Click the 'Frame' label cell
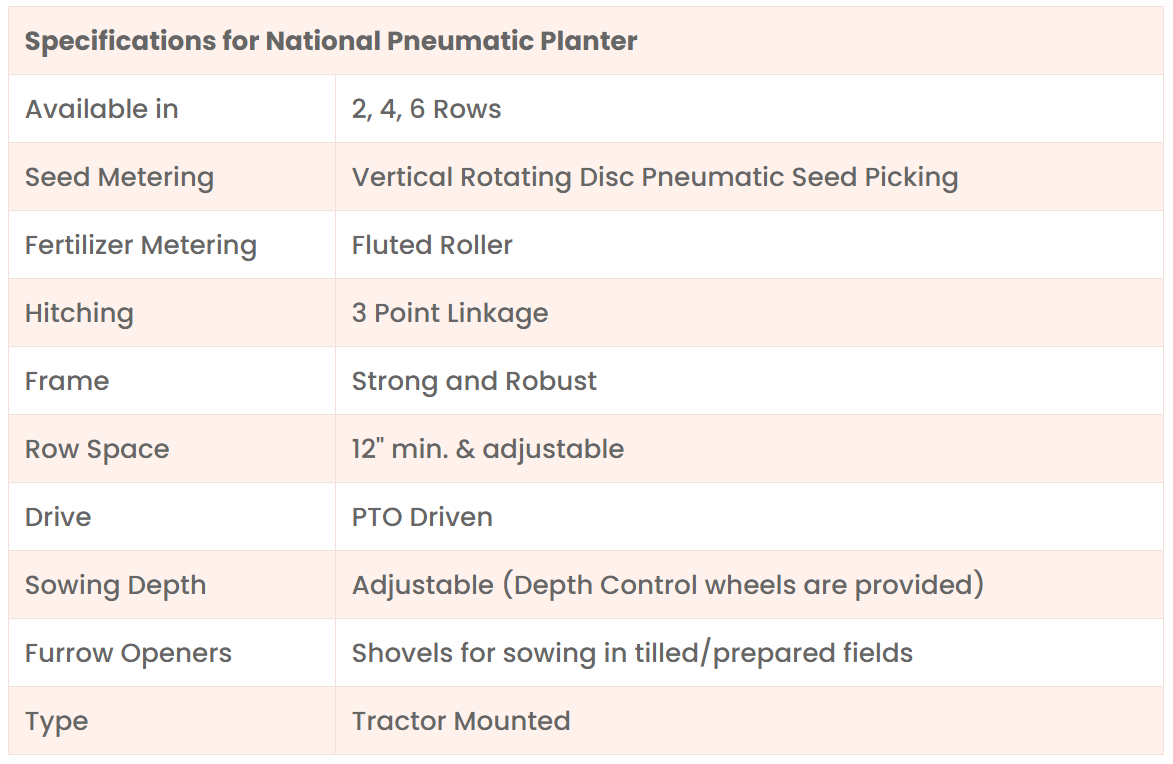This screenshot has height=764, width=1173. [67, 381]
